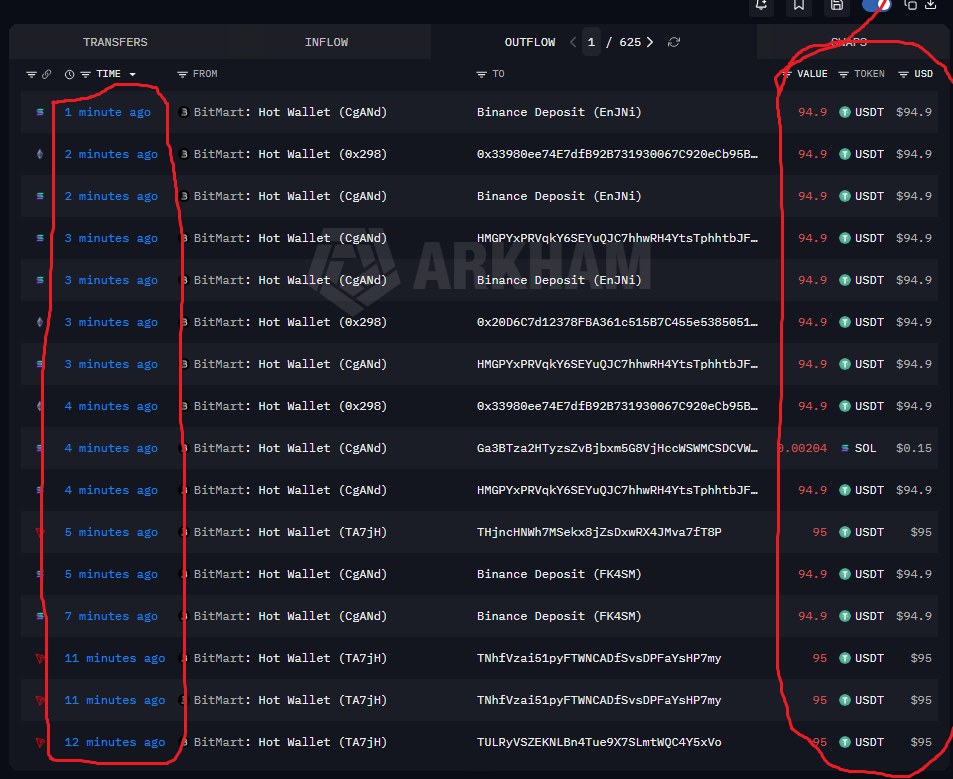The height and width of the screenshot is (779, 953).
Task: Create an alert with the bell icon
Action: tap(761, 5)
